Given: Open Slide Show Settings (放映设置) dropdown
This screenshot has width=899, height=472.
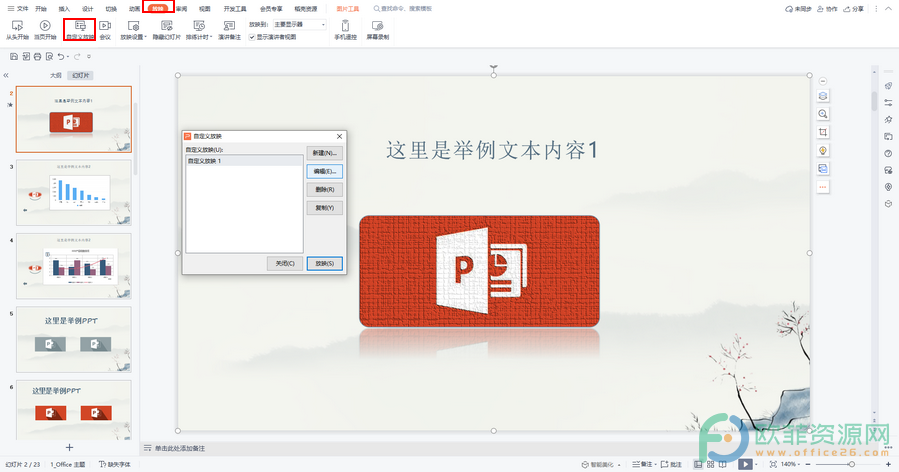Looking at the screenshot, I should tap(134, 30).
